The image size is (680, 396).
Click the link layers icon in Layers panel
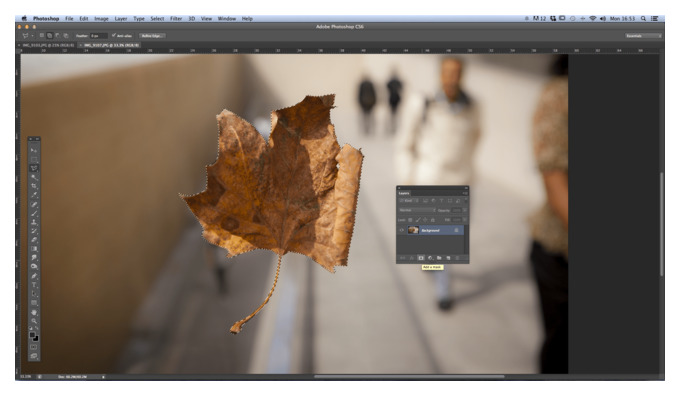[402, 258]
